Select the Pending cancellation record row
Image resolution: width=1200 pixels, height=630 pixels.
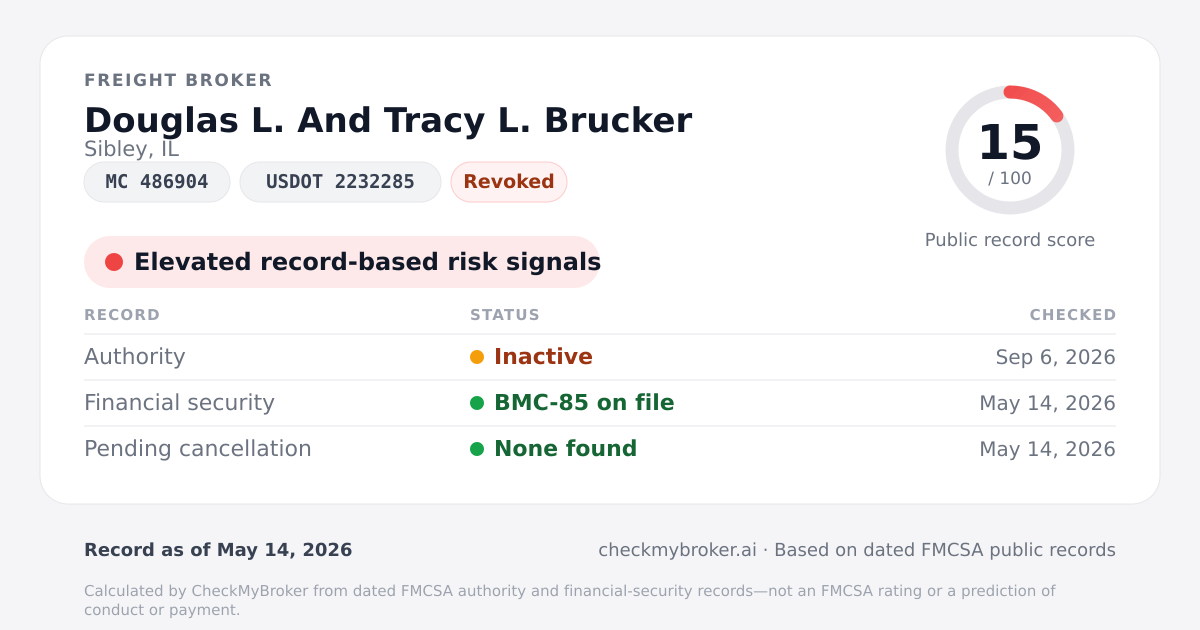[600, 449]
